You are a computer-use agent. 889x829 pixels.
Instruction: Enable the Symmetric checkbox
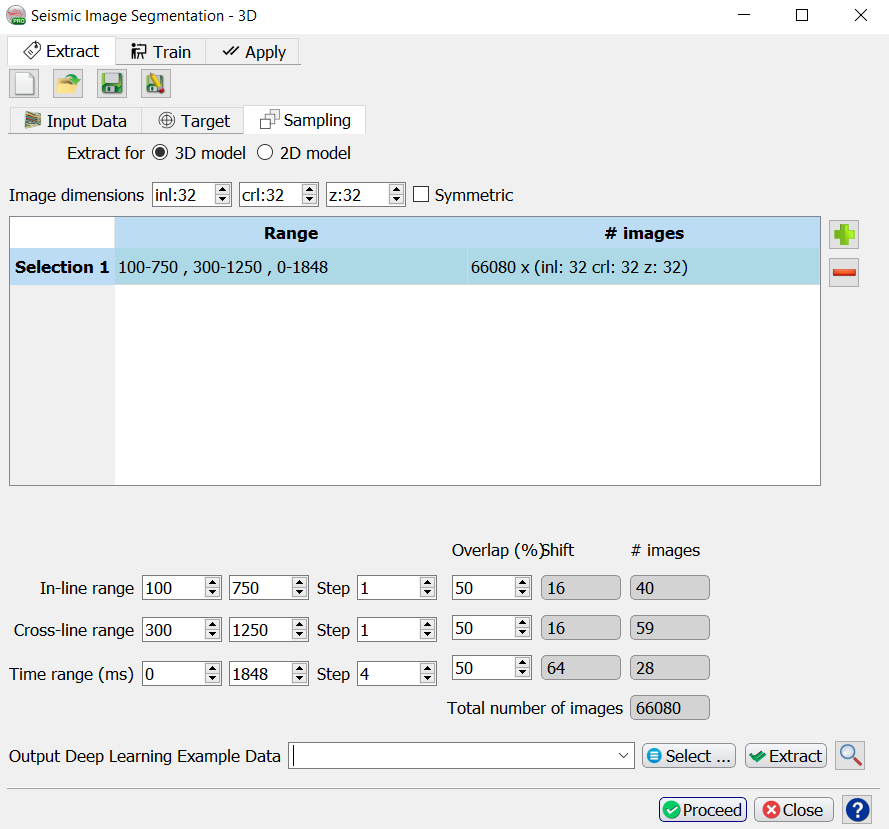422,195
